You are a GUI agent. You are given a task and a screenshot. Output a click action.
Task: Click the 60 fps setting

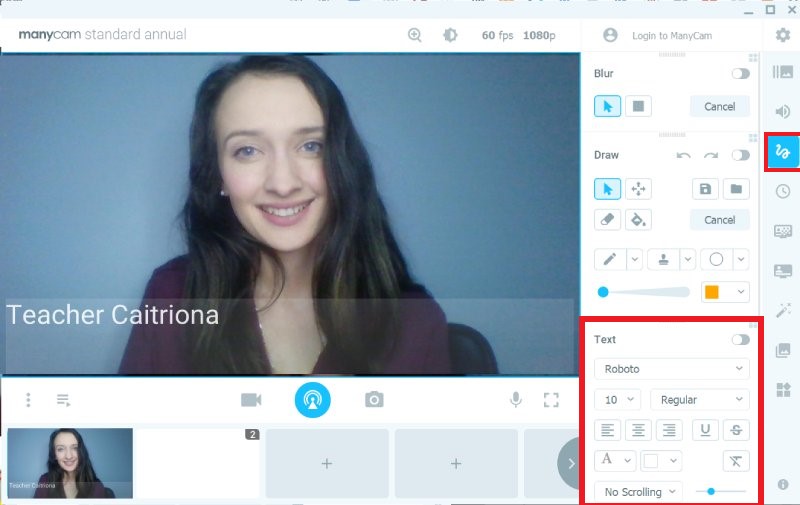(497, 35)
